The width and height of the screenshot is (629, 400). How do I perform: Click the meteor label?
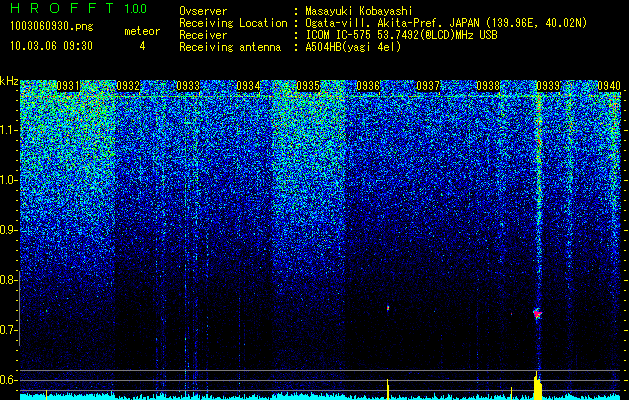142,31
